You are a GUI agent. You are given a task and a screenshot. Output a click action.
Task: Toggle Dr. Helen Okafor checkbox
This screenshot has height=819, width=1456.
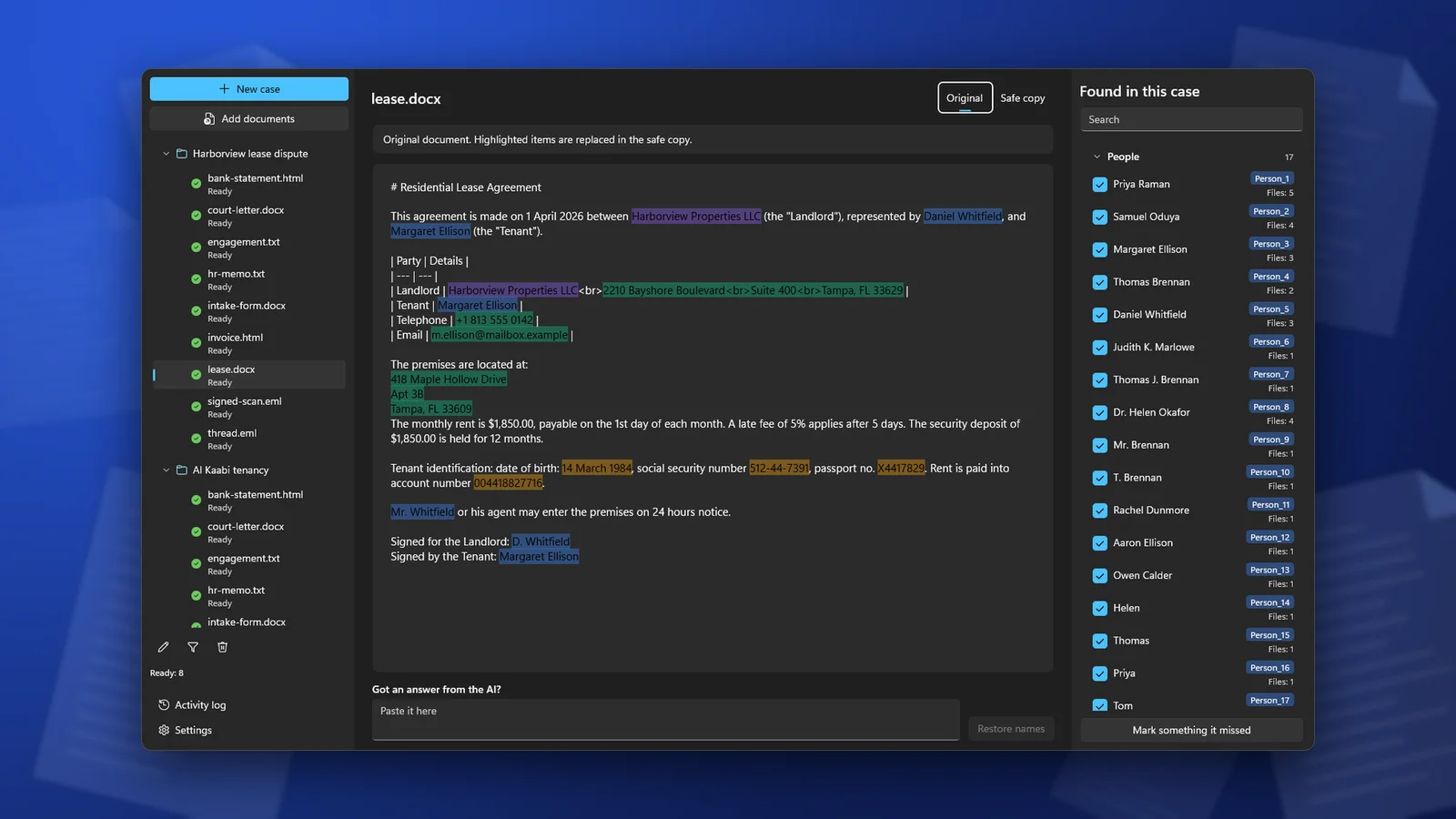[1100, 413]
